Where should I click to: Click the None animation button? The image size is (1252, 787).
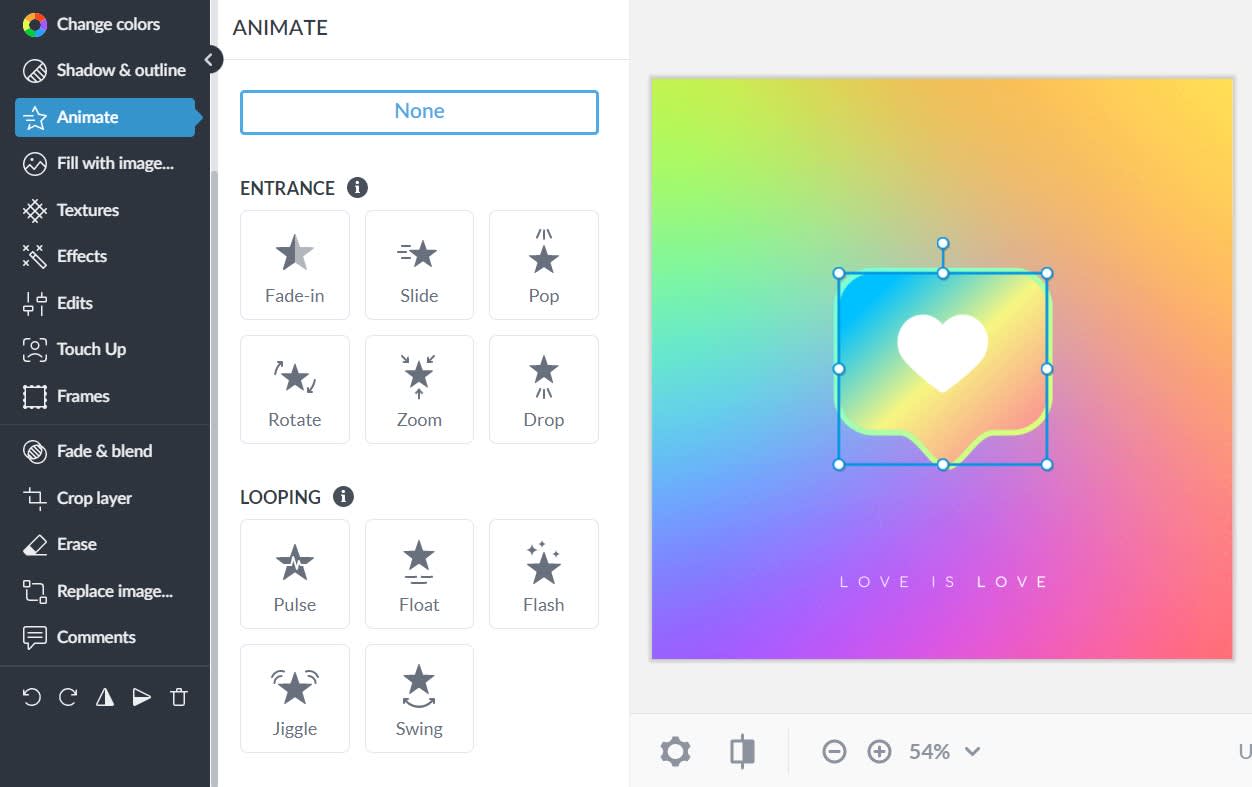click(x=419, y=112)
